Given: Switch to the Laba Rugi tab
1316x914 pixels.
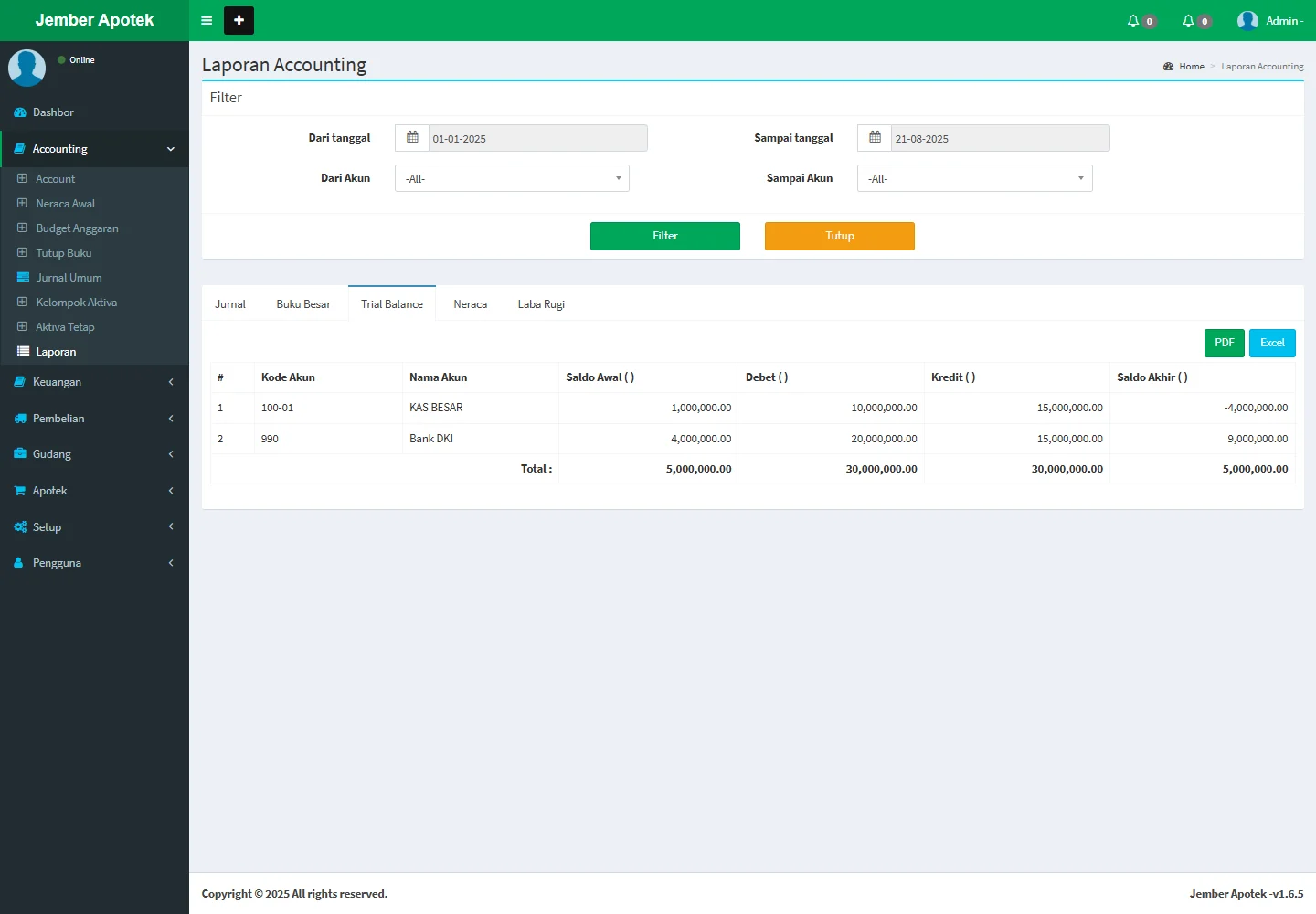Looking at the screenshot, I should click(x=541, y=304).
